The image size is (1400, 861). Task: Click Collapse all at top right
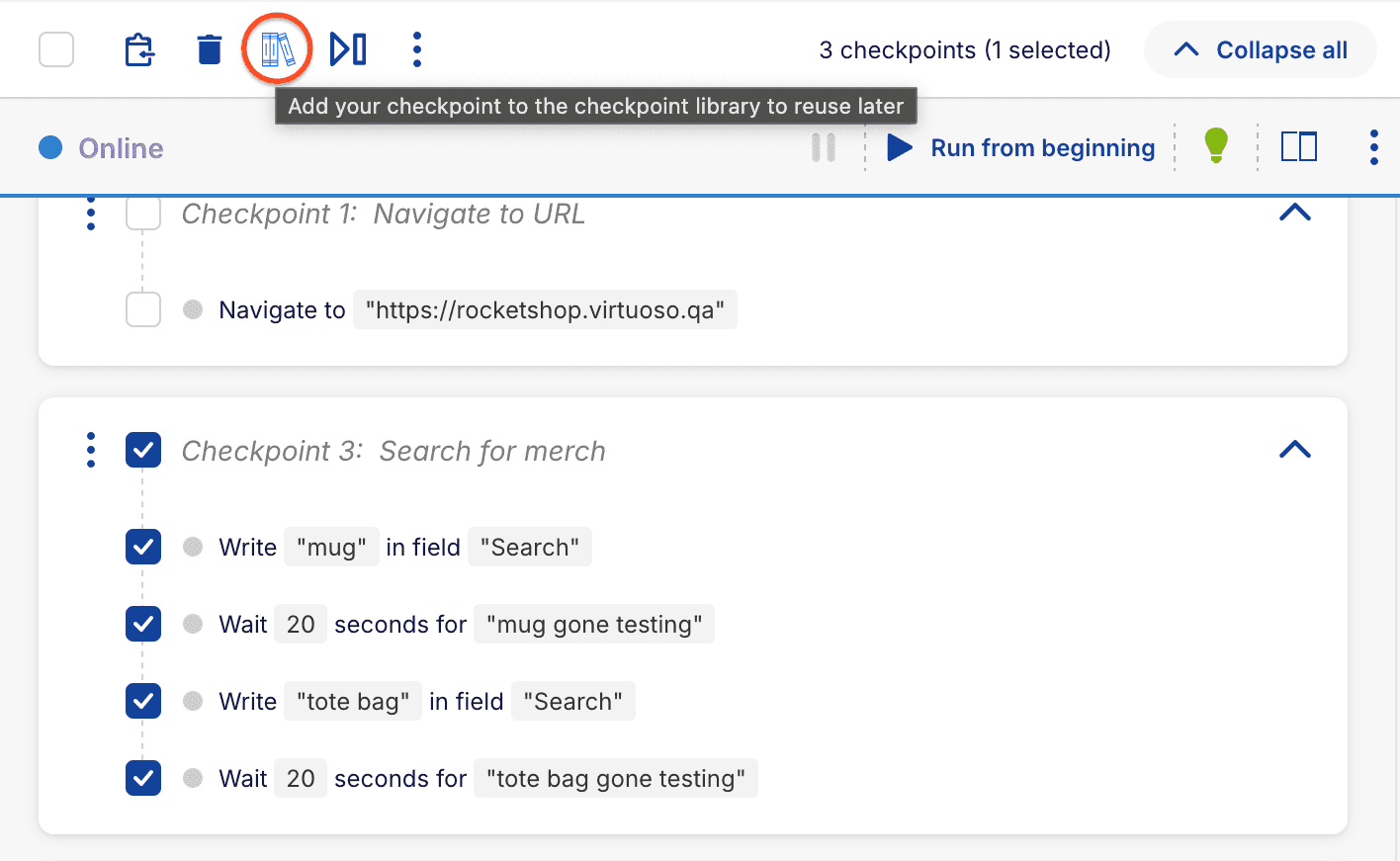click(1260, 49)
